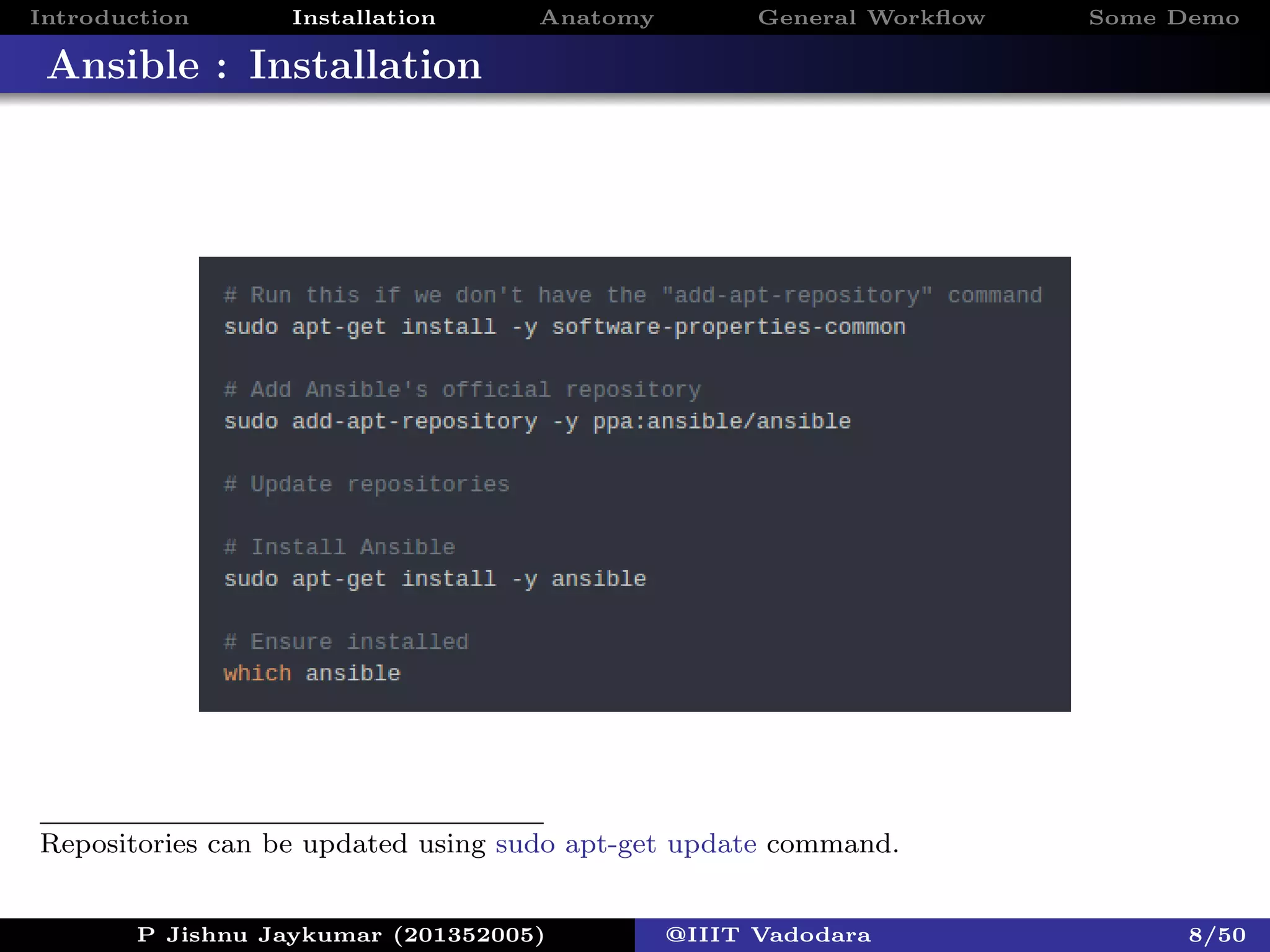
Task: Open the Some Demo section
Action: point(1164,17)
